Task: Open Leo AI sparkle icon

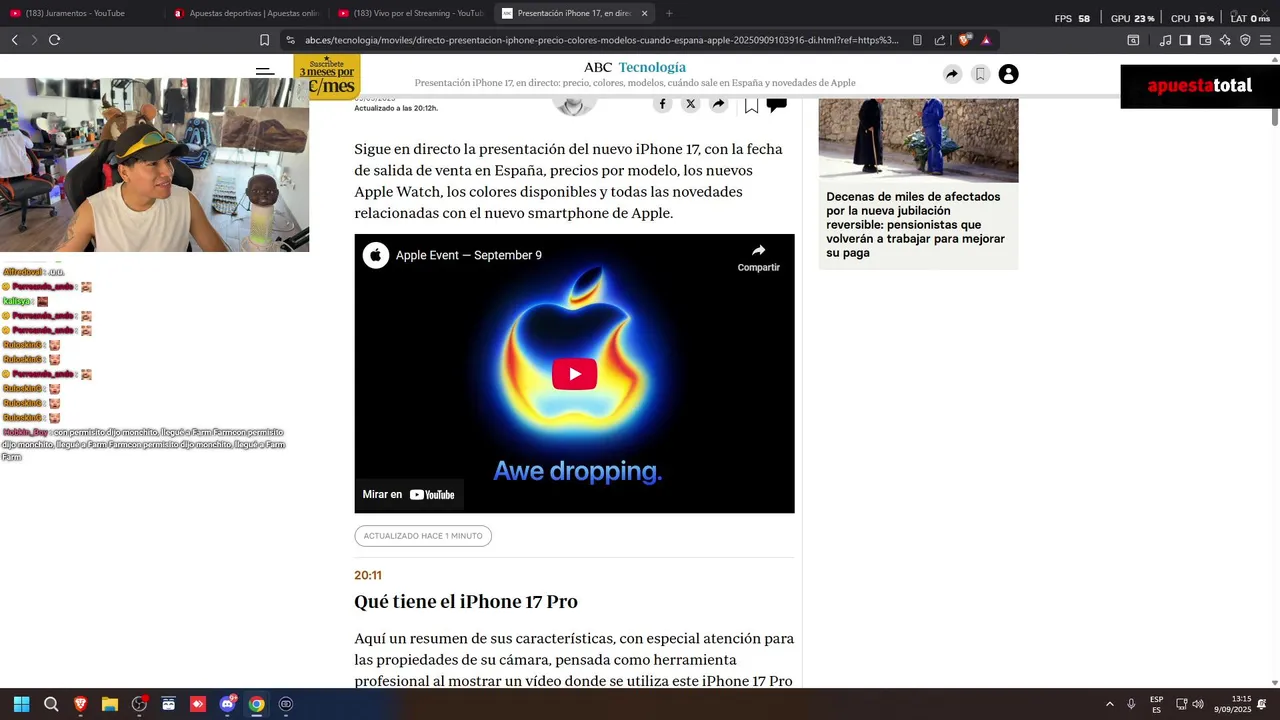Action: [x=1225, y=40]
